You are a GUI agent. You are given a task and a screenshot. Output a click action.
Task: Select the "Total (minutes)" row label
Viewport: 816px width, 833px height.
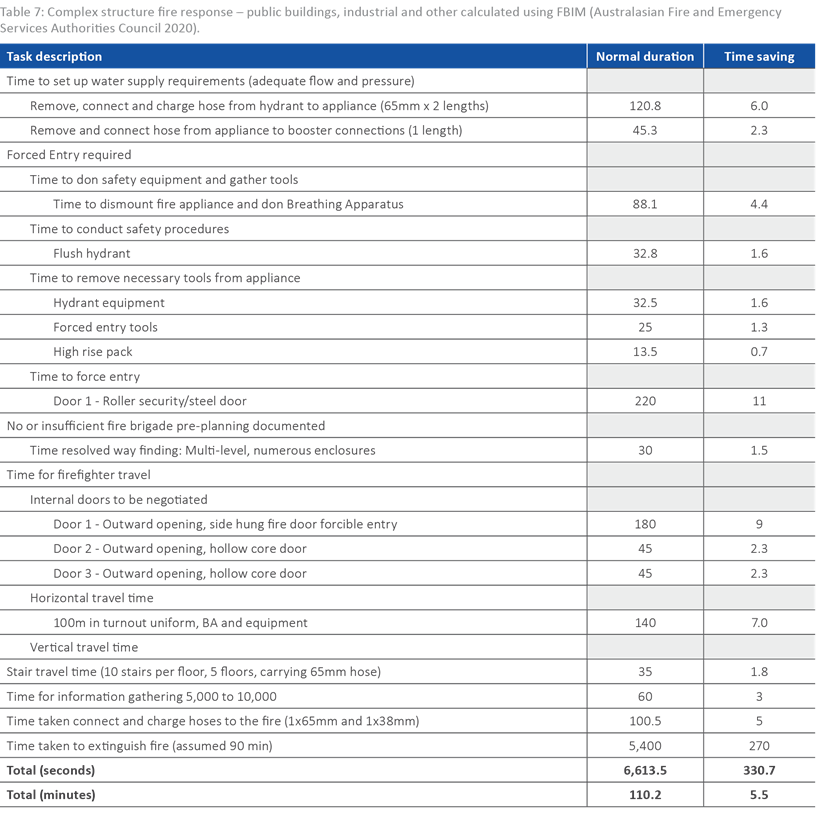coord(50,795)
